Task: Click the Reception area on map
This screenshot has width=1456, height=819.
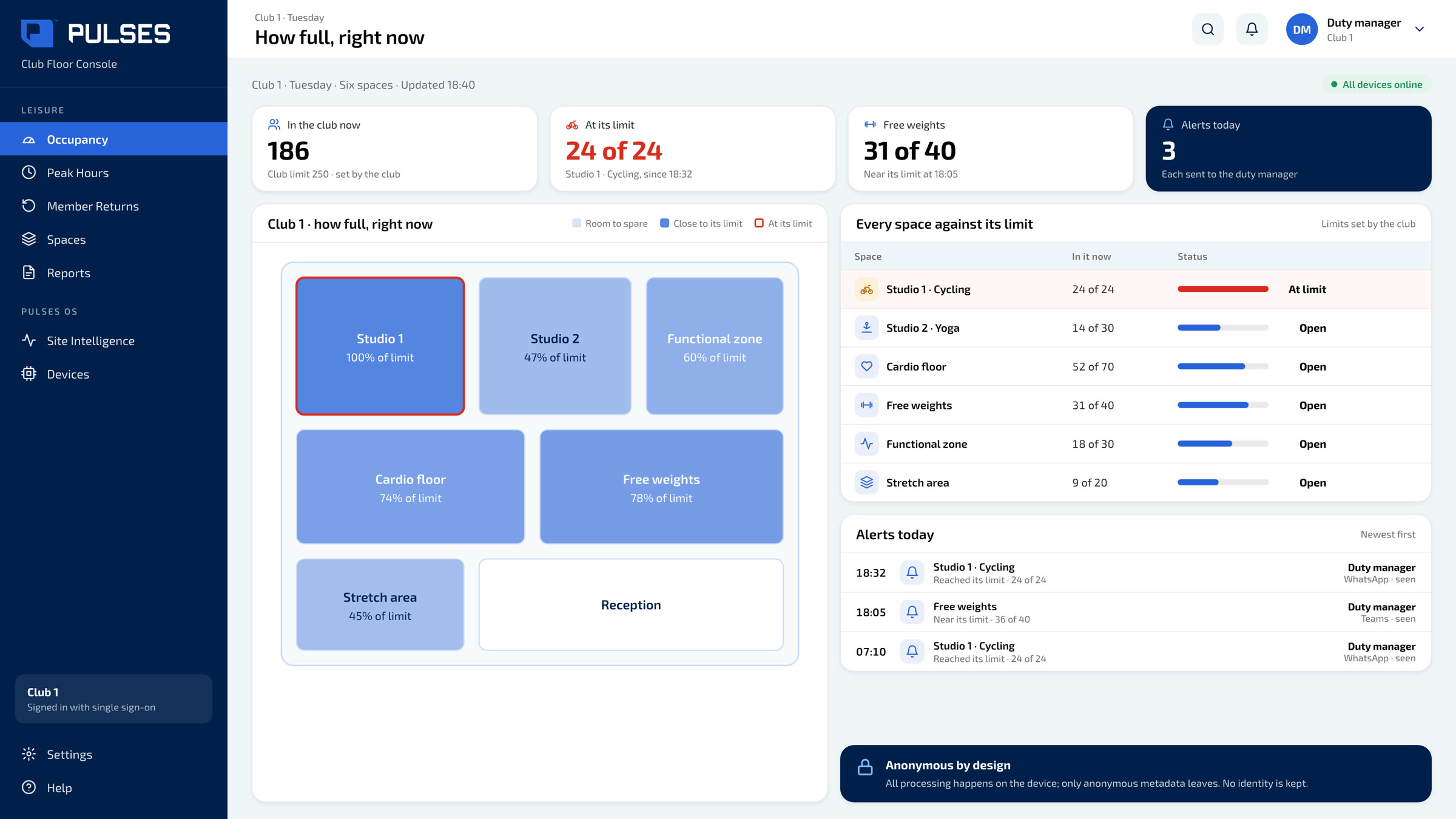Action: click(631, 604)
